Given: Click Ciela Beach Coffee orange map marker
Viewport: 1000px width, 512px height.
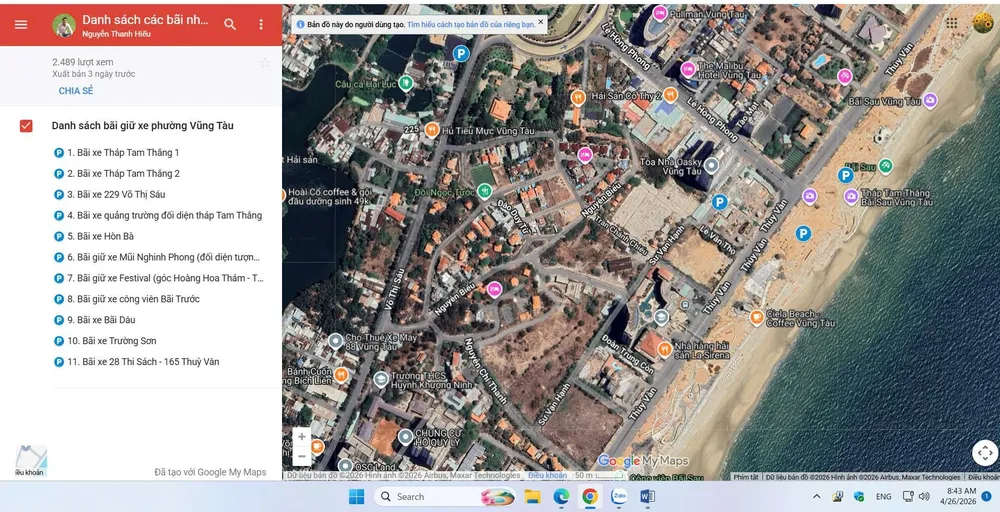Looking at the screenshot, I should [757, 318].
